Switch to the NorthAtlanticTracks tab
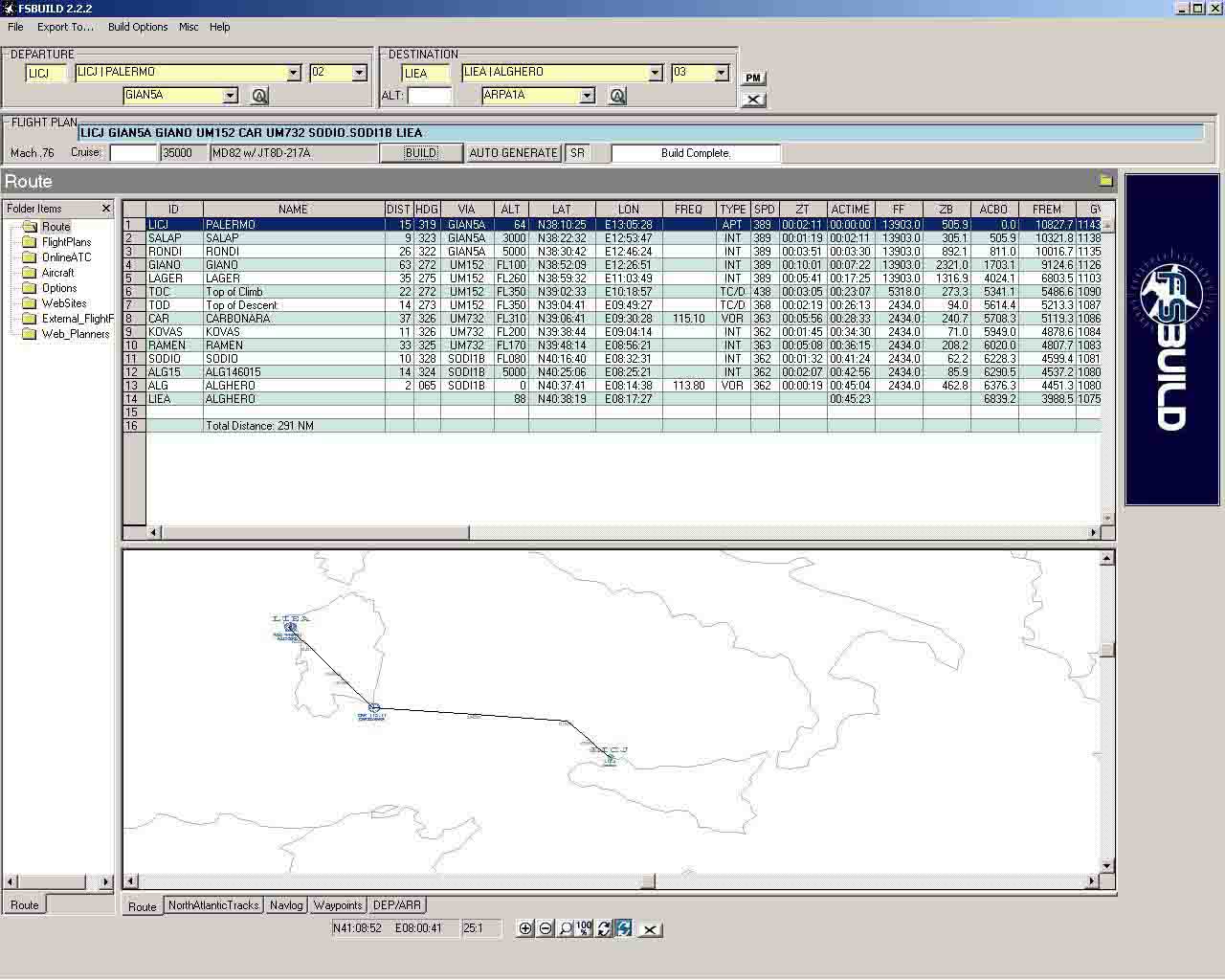Viewport: 1225px width, 980px height. coord(213,905)
